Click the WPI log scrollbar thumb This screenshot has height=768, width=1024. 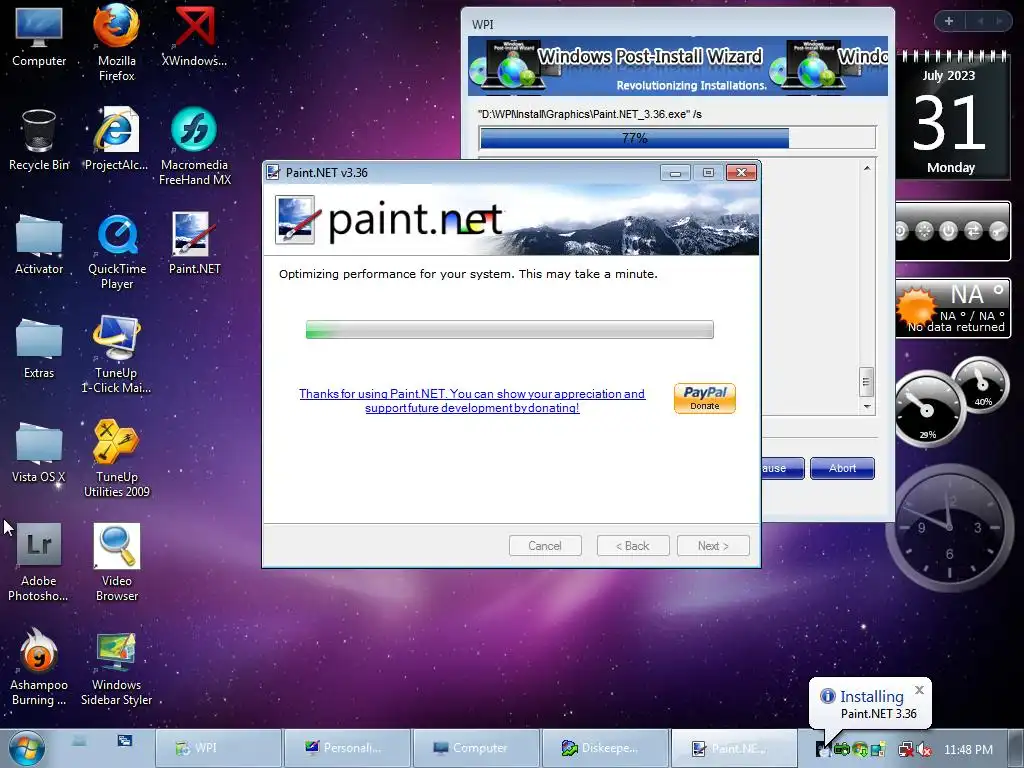[866, 382]
